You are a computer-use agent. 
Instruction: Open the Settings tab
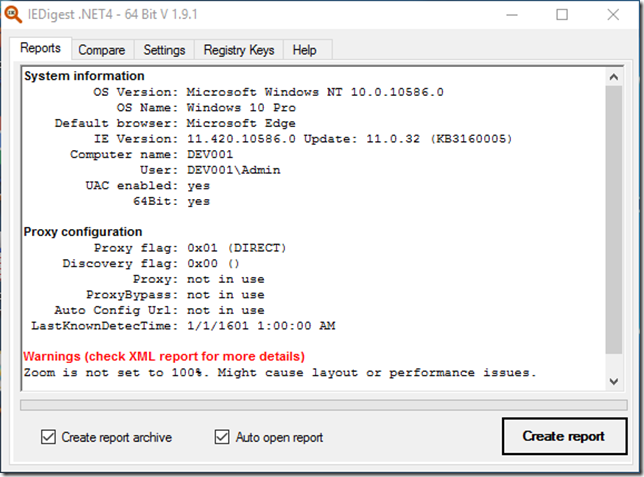[164, 50]
